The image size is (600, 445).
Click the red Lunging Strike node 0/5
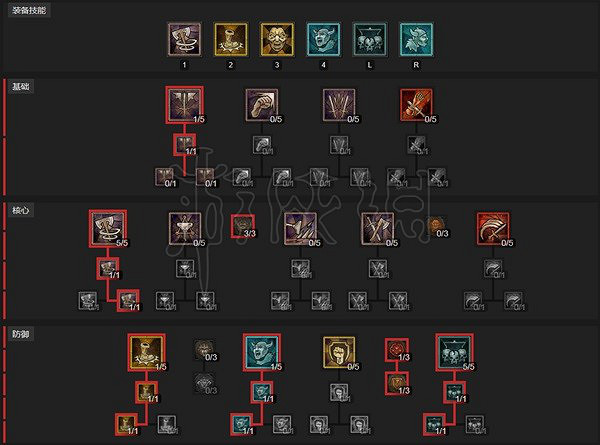coord(416,105)
